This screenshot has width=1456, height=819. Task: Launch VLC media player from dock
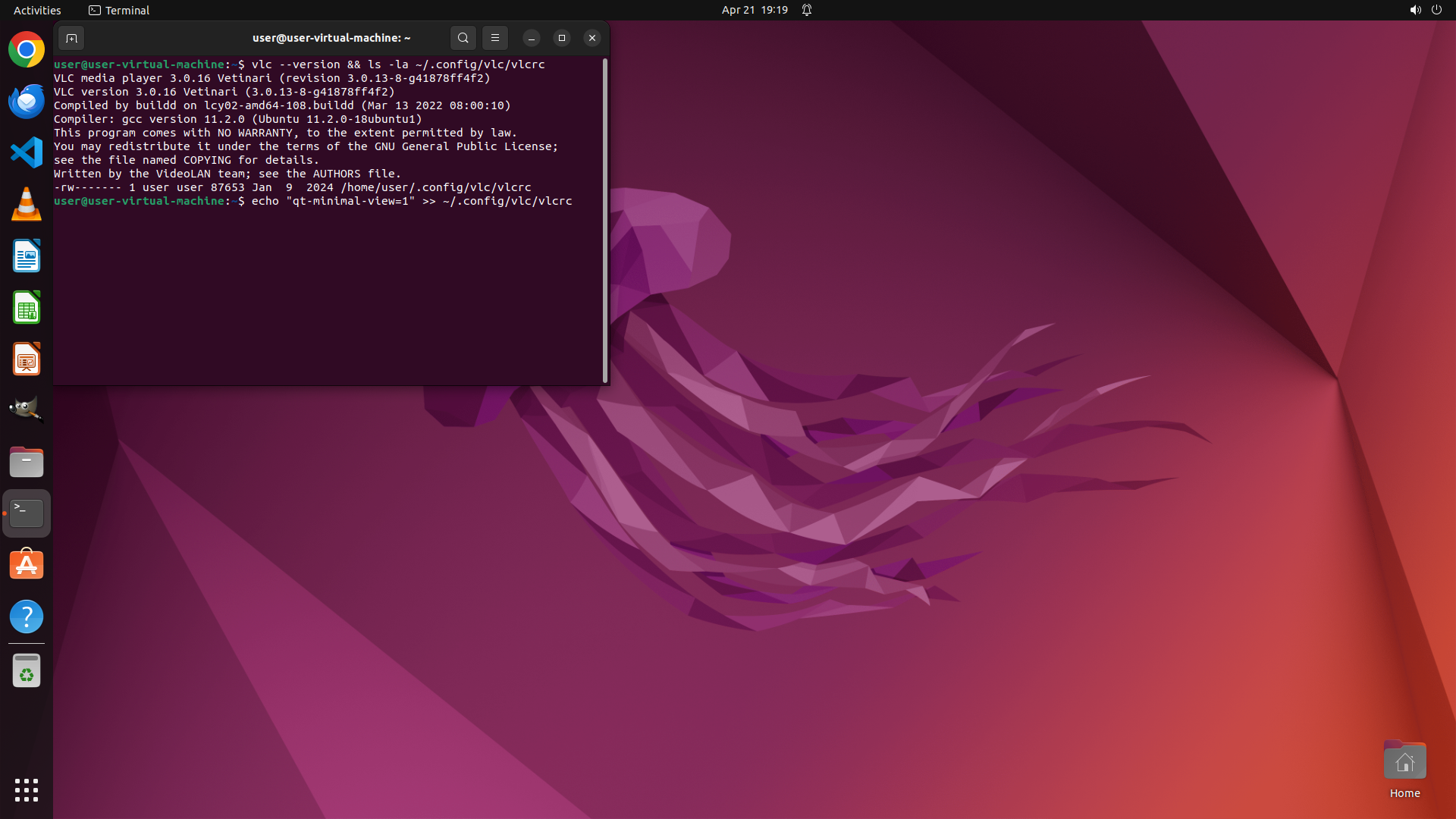click(27, 205)
